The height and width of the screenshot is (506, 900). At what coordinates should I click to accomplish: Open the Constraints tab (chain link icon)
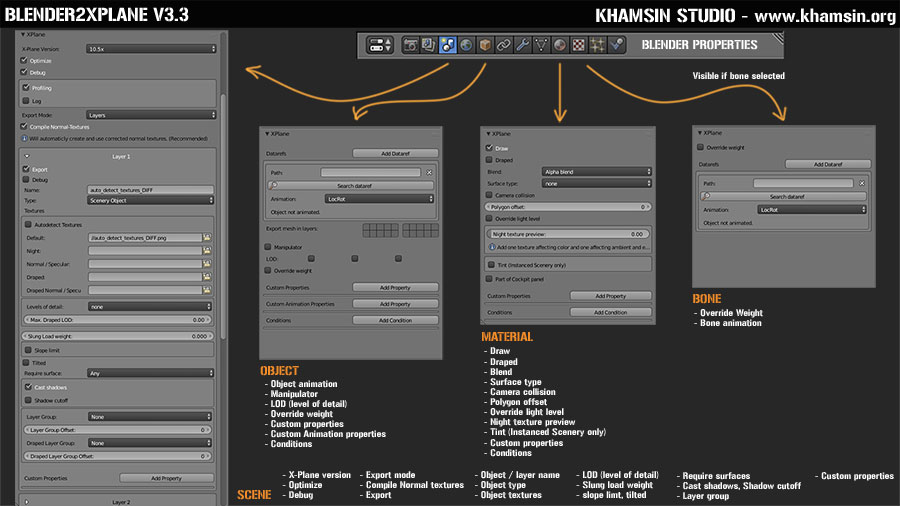point(503,45)
